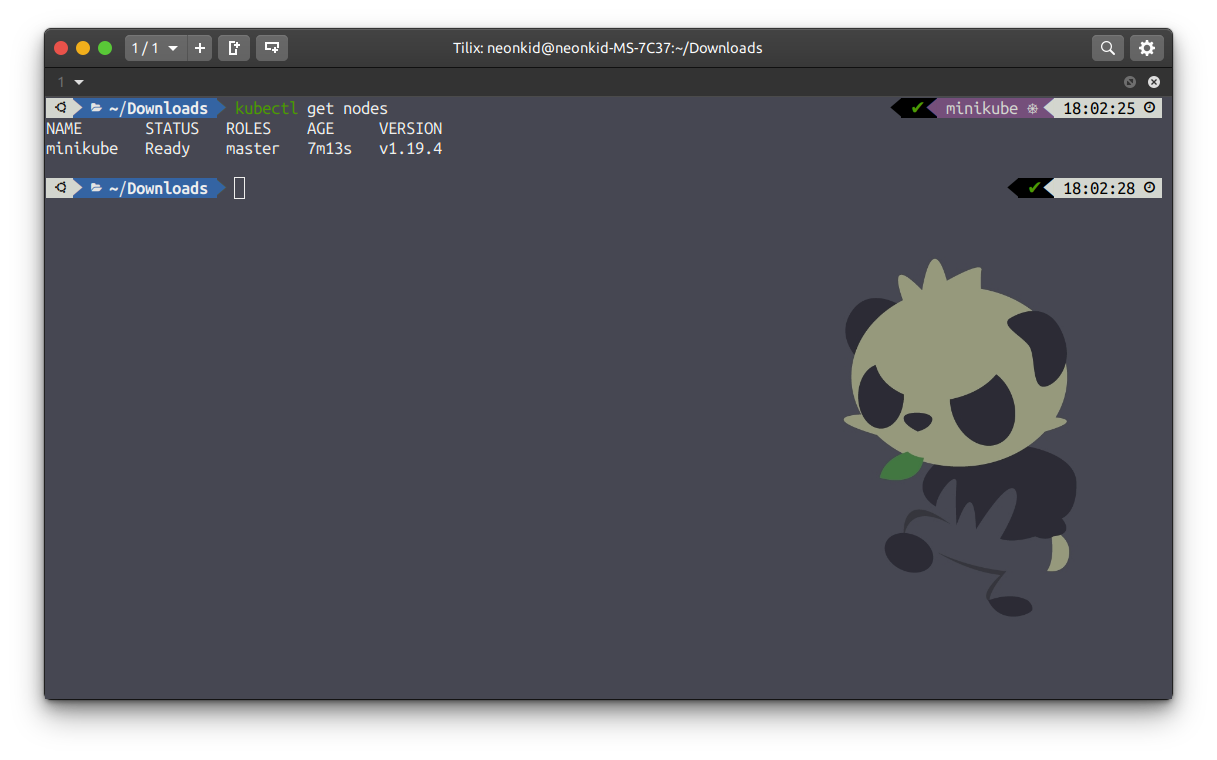This screenshot has height=760, width=1217.
Task: Click the master role value
Action: (x=252, y=148)
